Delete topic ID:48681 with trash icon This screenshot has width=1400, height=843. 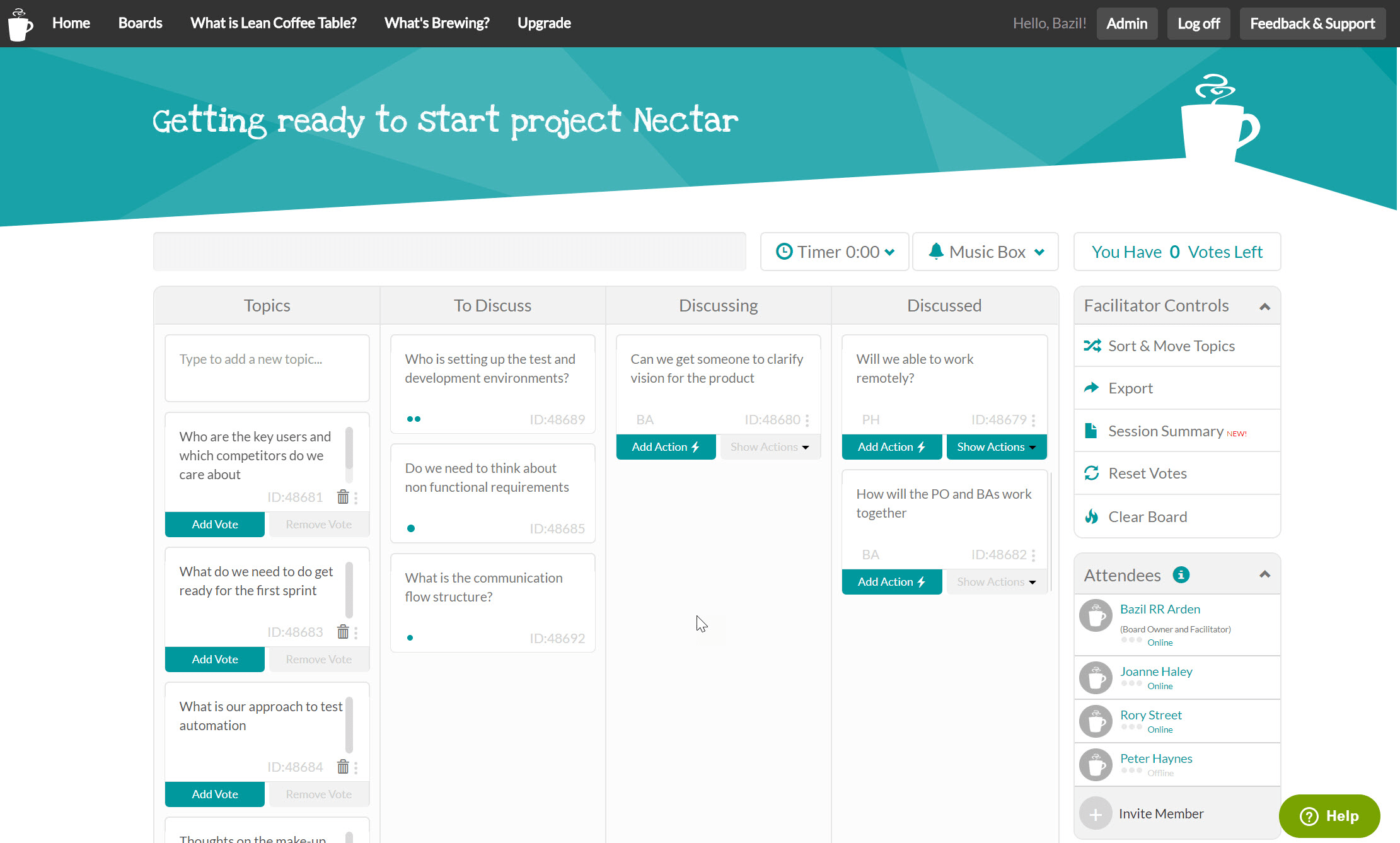click(342, 497)
